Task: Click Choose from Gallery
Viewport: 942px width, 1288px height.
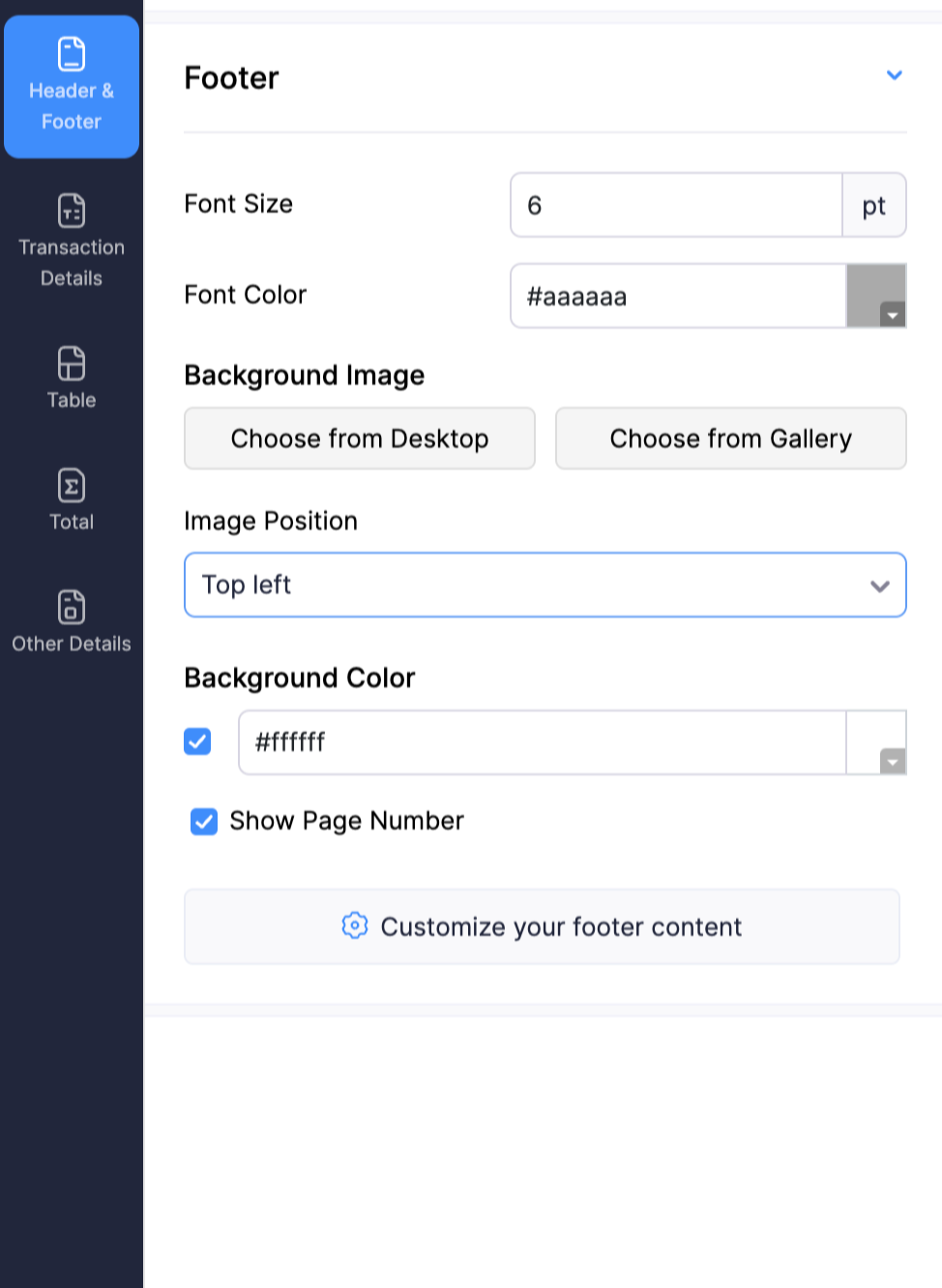Action: pyautogui.click(x=730, y=438)
